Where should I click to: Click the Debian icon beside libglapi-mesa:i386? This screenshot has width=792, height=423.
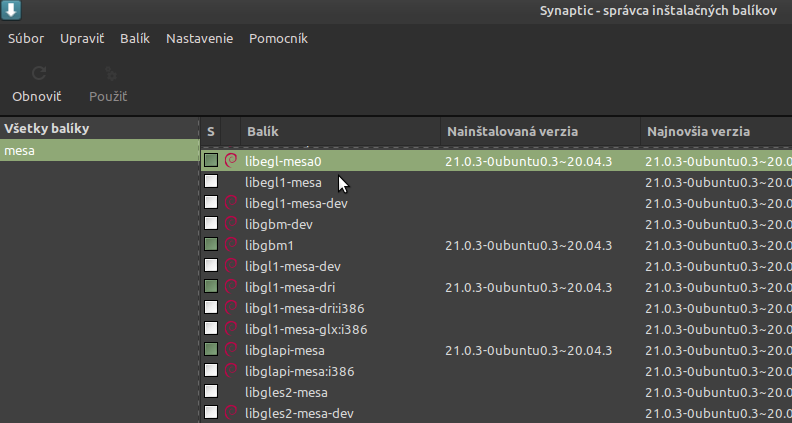tap(231, 371)
